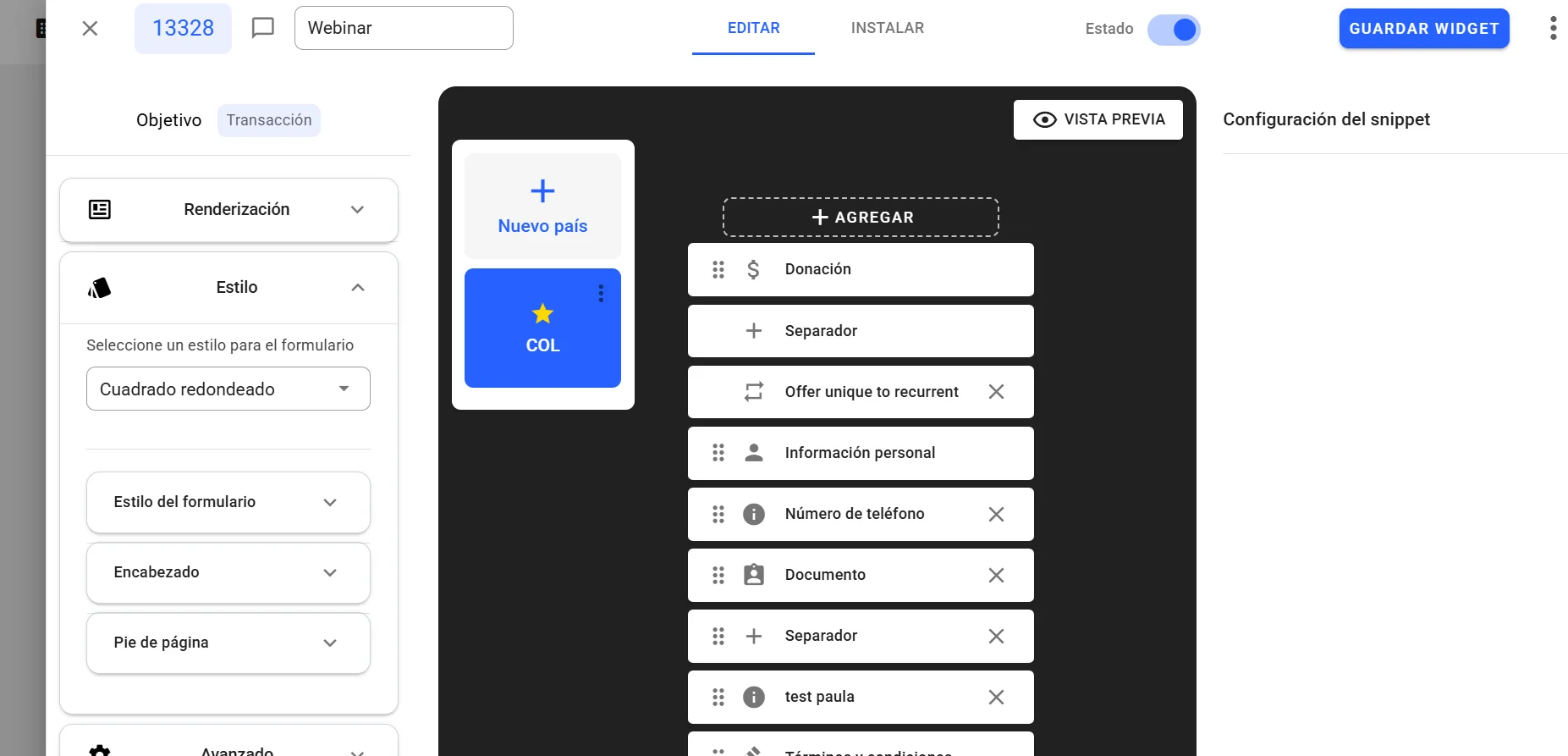Remove the Número de teléfono field
This screenshot has width=1568, height=756.
click(996, 514)
